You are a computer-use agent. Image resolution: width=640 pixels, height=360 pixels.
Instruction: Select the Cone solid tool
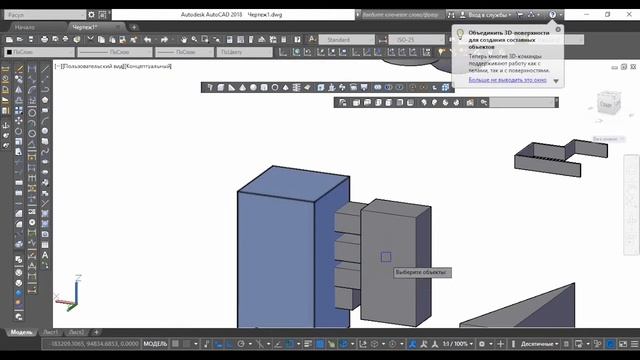pyautogui.click(x=242, y=87)
